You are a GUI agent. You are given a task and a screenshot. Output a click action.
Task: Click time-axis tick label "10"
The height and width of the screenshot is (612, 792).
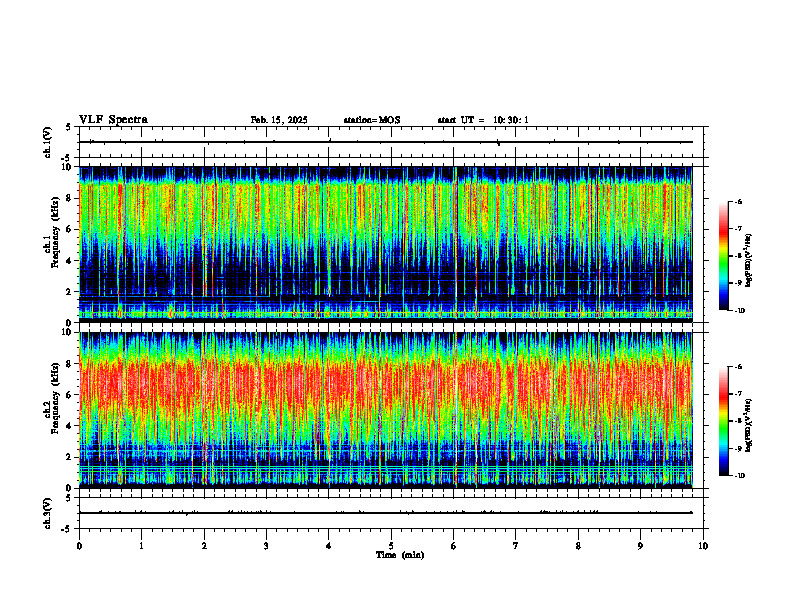coord(703,546)
